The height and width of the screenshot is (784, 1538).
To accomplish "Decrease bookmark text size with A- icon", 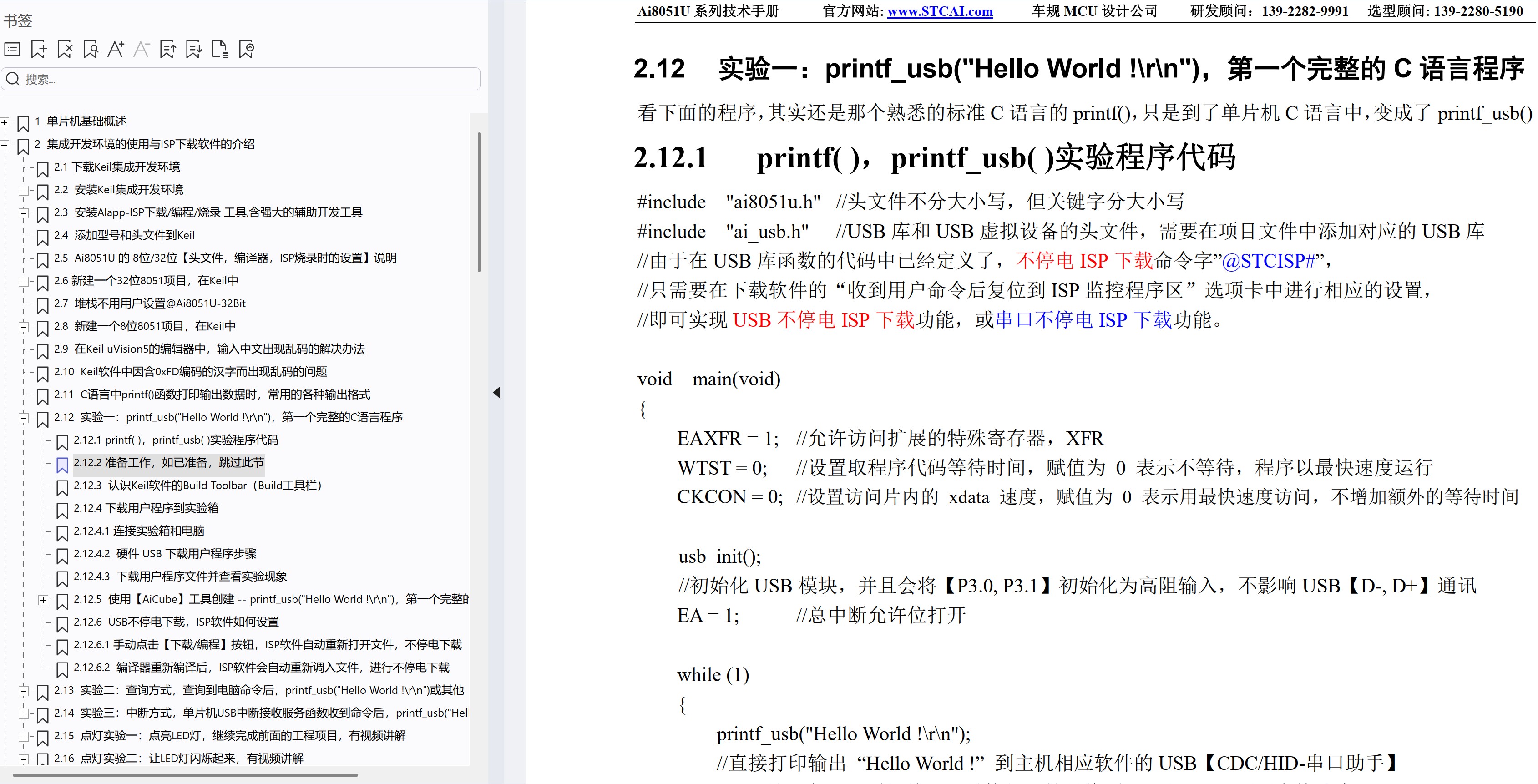I will point(142,50).
